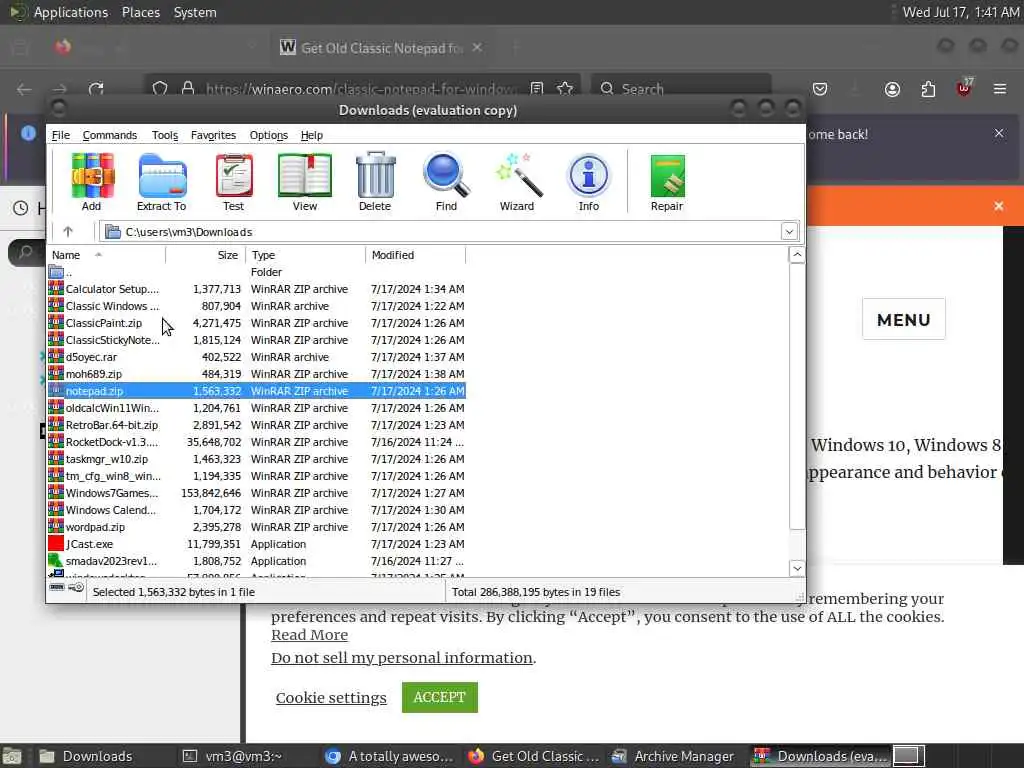This screenshot has height=768, width=1024.
Task: Select the ClassicPaint.zip file
Action: (256, 323)
